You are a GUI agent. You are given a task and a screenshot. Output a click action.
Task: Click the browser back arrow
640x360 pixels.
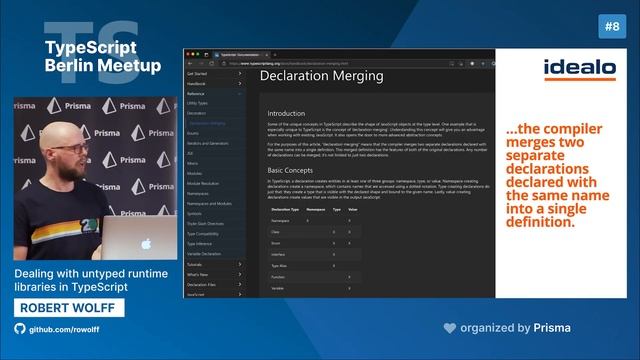coord(190,64)
